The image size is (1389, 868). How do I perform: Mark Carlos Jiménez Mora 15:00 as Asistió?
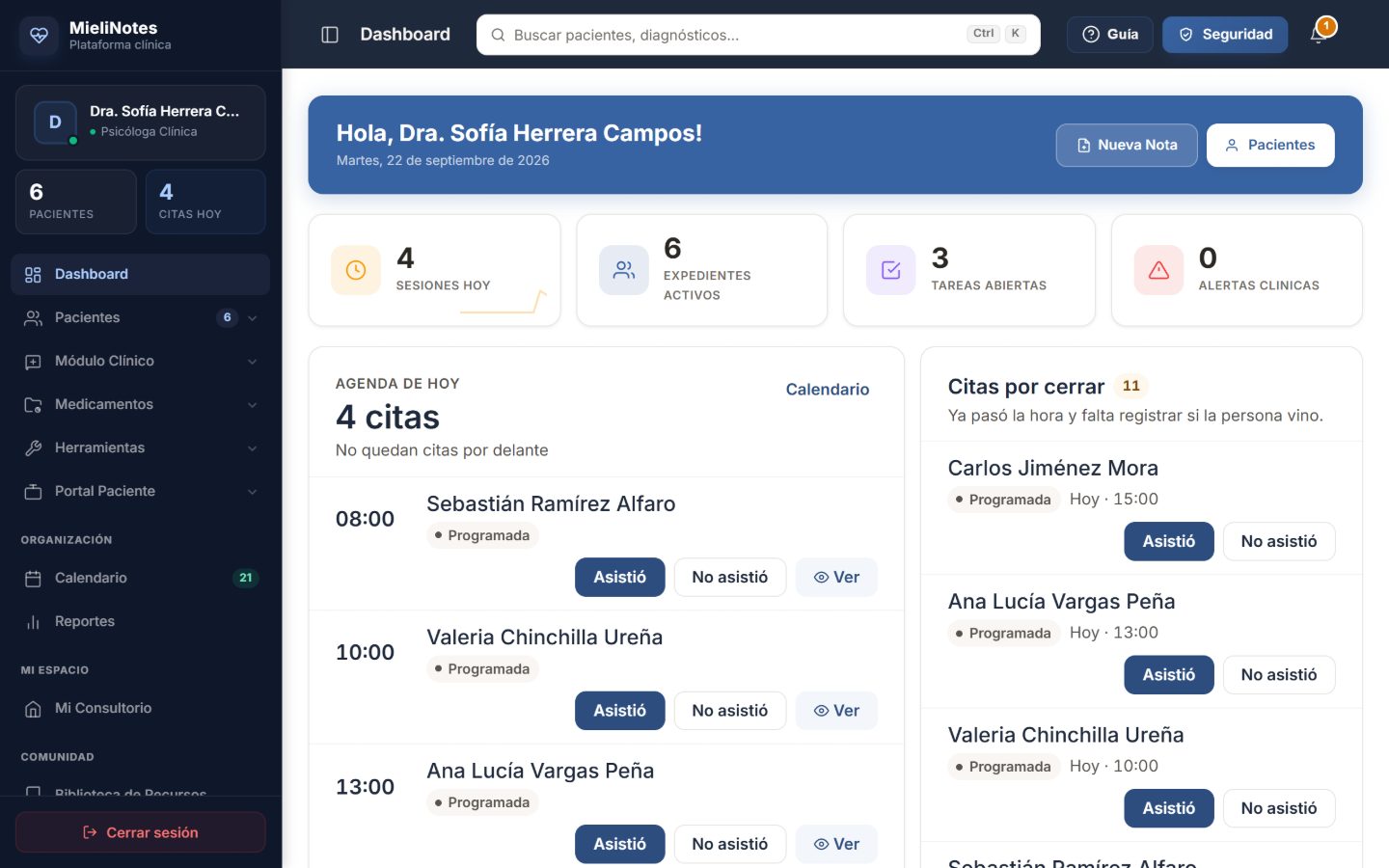[1169, 541]
